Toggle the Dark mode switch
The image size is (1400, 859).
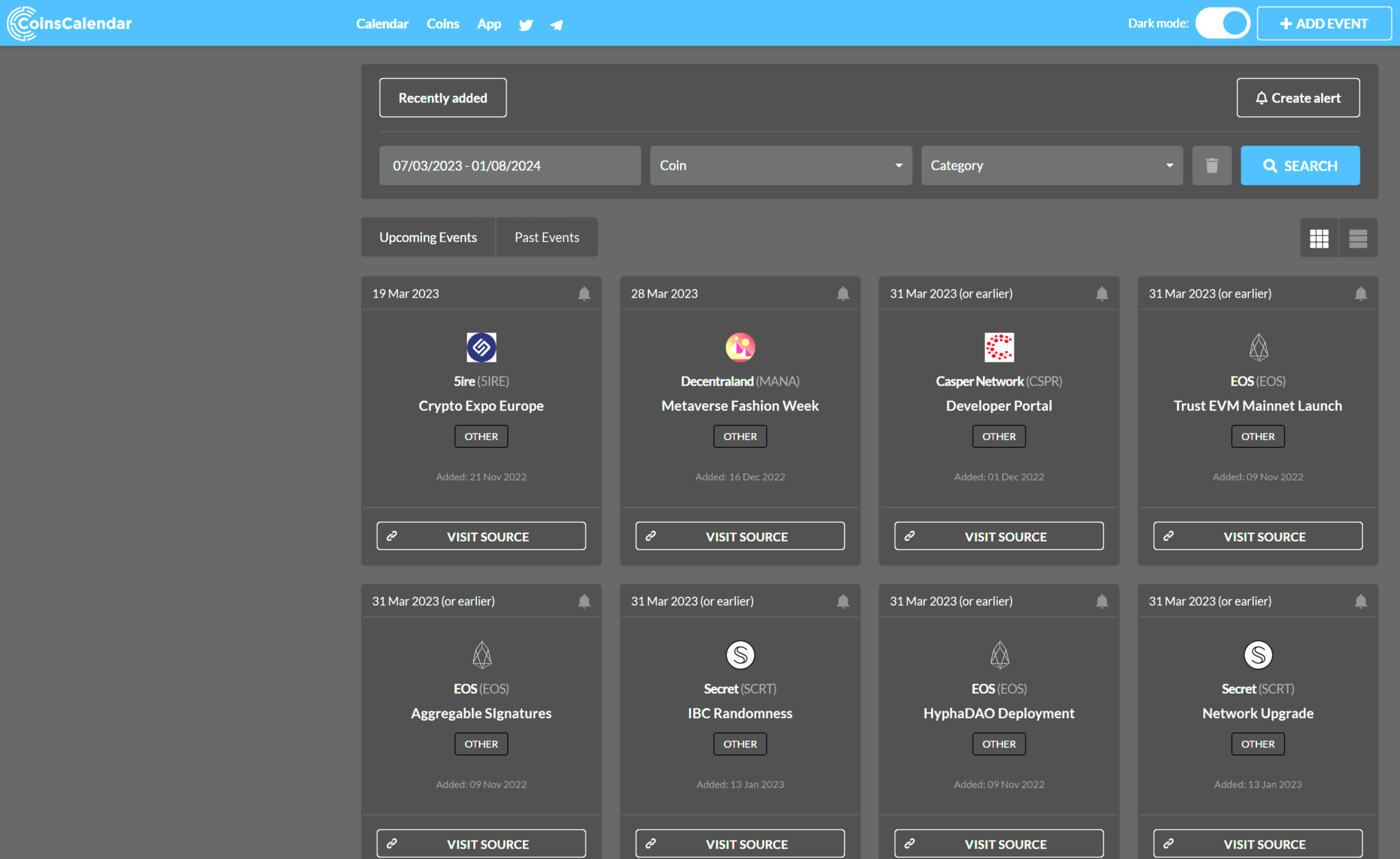click(1223, 23)
